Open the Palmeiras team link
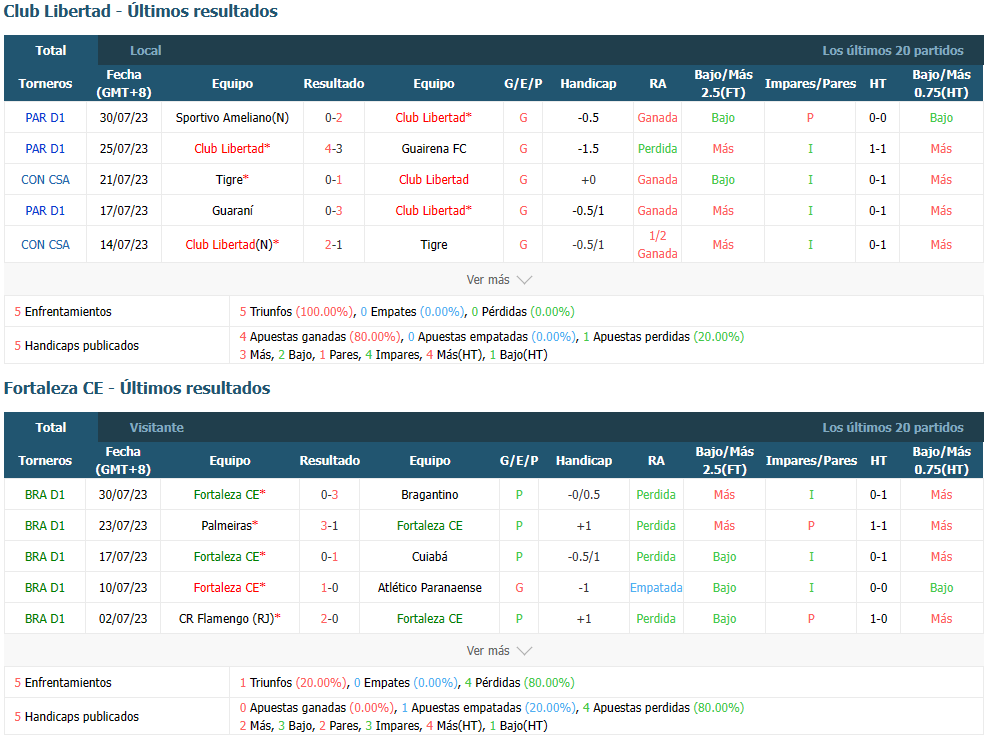 point(230,526)
